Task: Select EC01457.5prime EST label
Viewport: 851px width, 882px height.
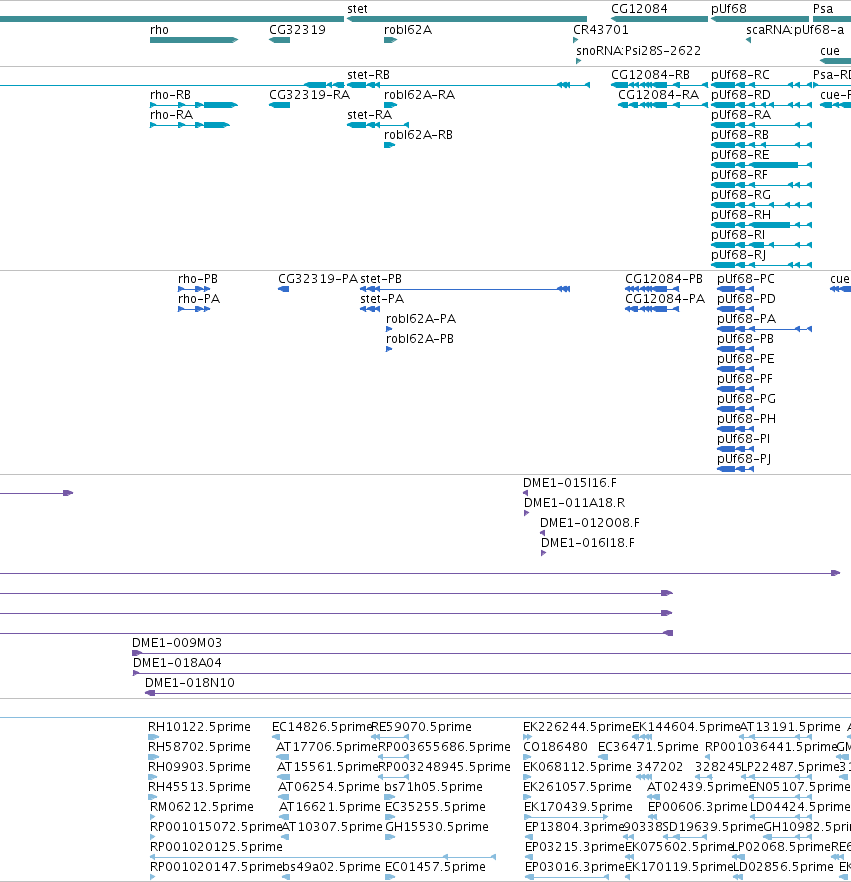Action: click(x=435, y=867)
